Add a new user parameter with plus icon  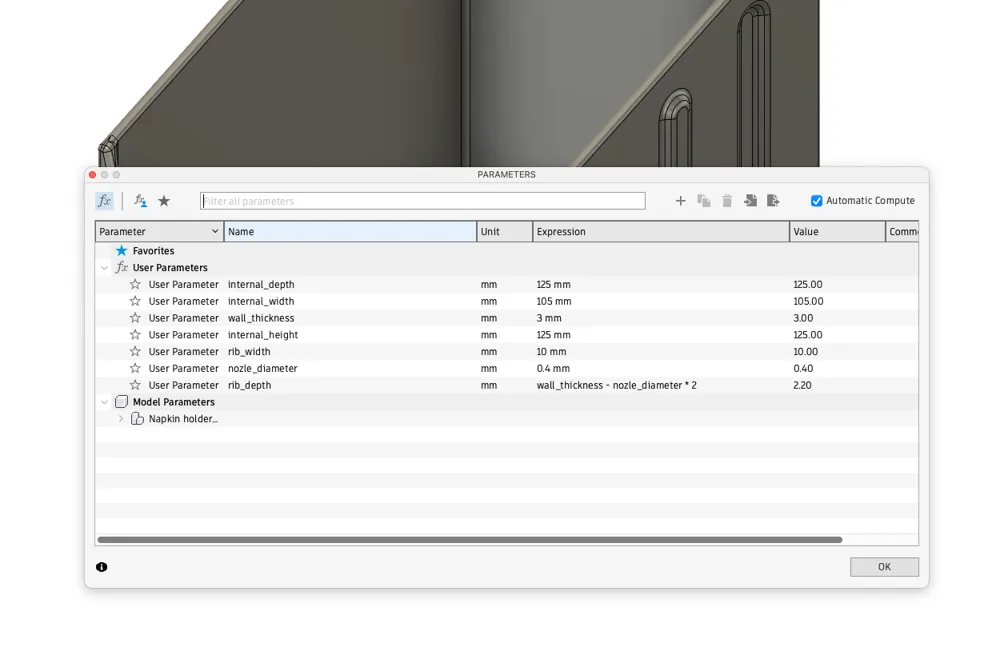click(680, 201)
